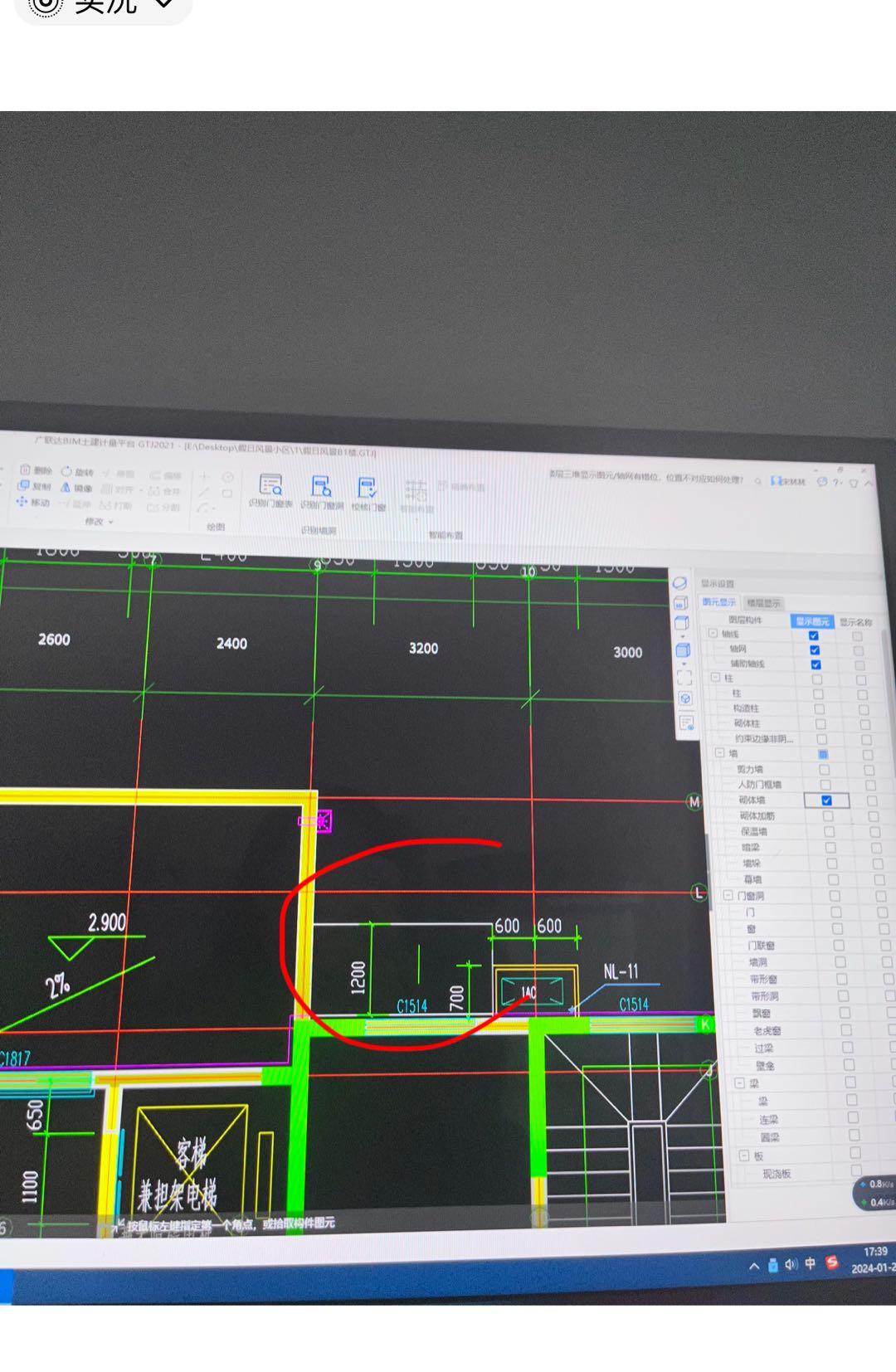Screen dimensions: 896x1372
Task: Click the taskbar clock showing 17:39
Action: pos(874,1251)
